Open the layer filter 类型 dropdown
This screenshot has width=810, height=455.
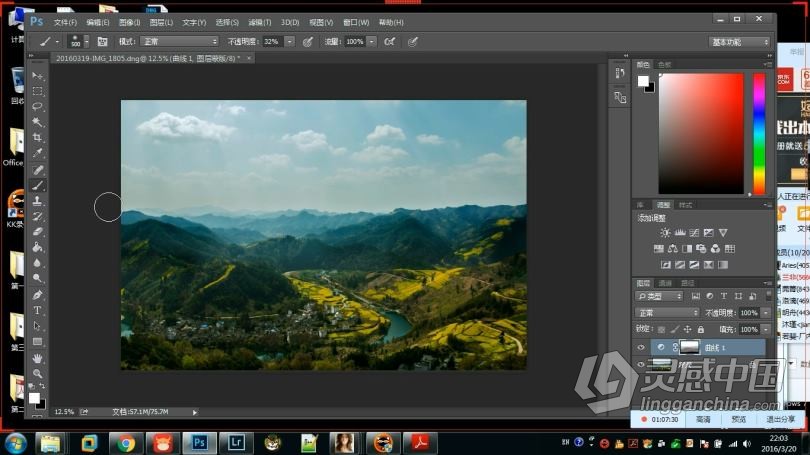tap(659, 296)
